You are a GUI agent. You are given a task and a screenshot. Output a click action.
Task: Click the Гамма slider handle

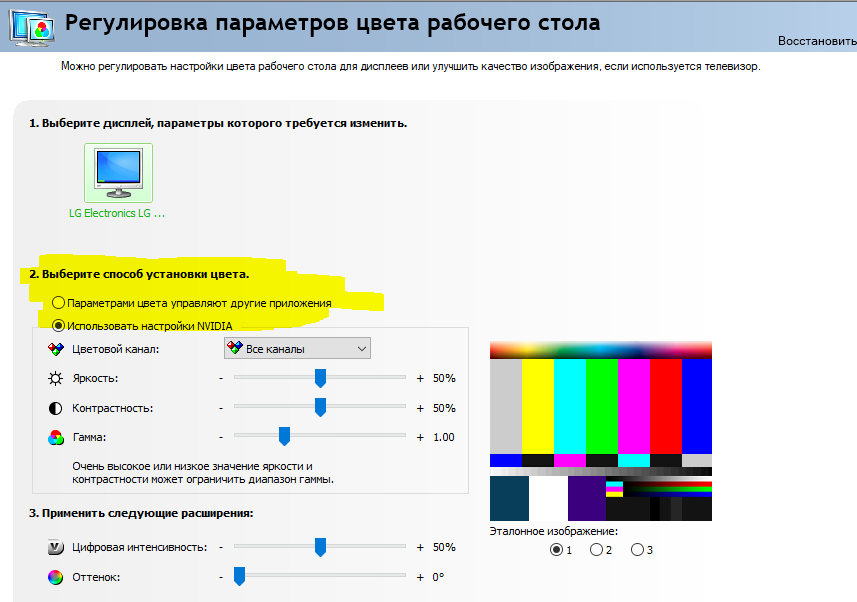tap(284, 437)
